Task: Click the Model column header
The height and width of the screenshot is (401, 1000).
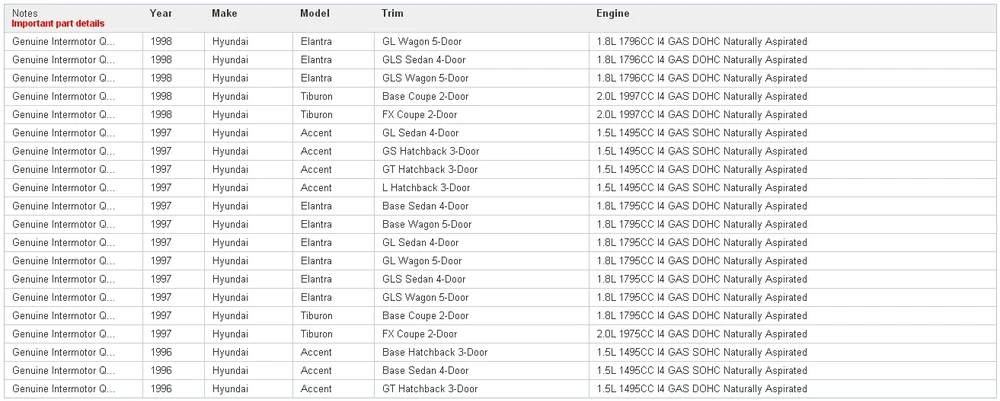Action: [314, 13]
